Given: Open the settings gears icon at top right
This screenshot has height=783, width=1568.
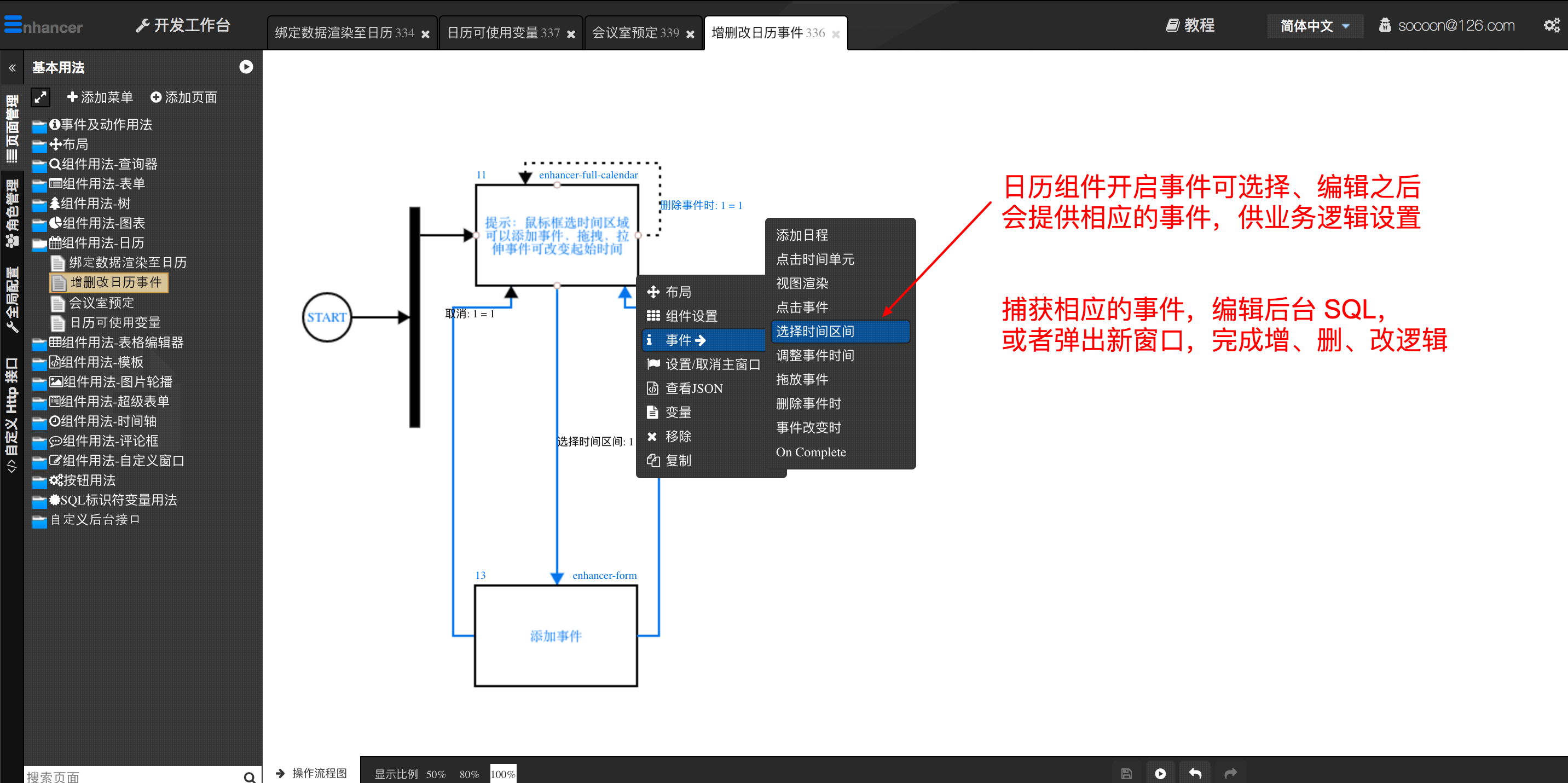Looking at the screenshot, I should (x=1552, y=25).
